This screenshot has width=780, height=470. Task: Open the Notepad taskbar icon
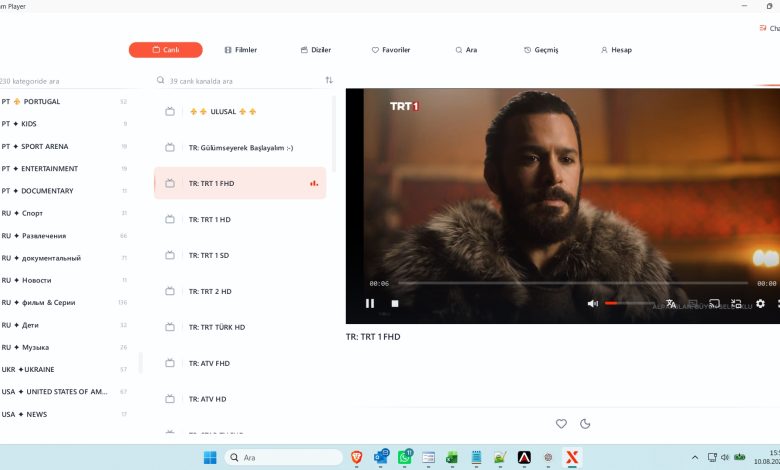tap(476, 458)
